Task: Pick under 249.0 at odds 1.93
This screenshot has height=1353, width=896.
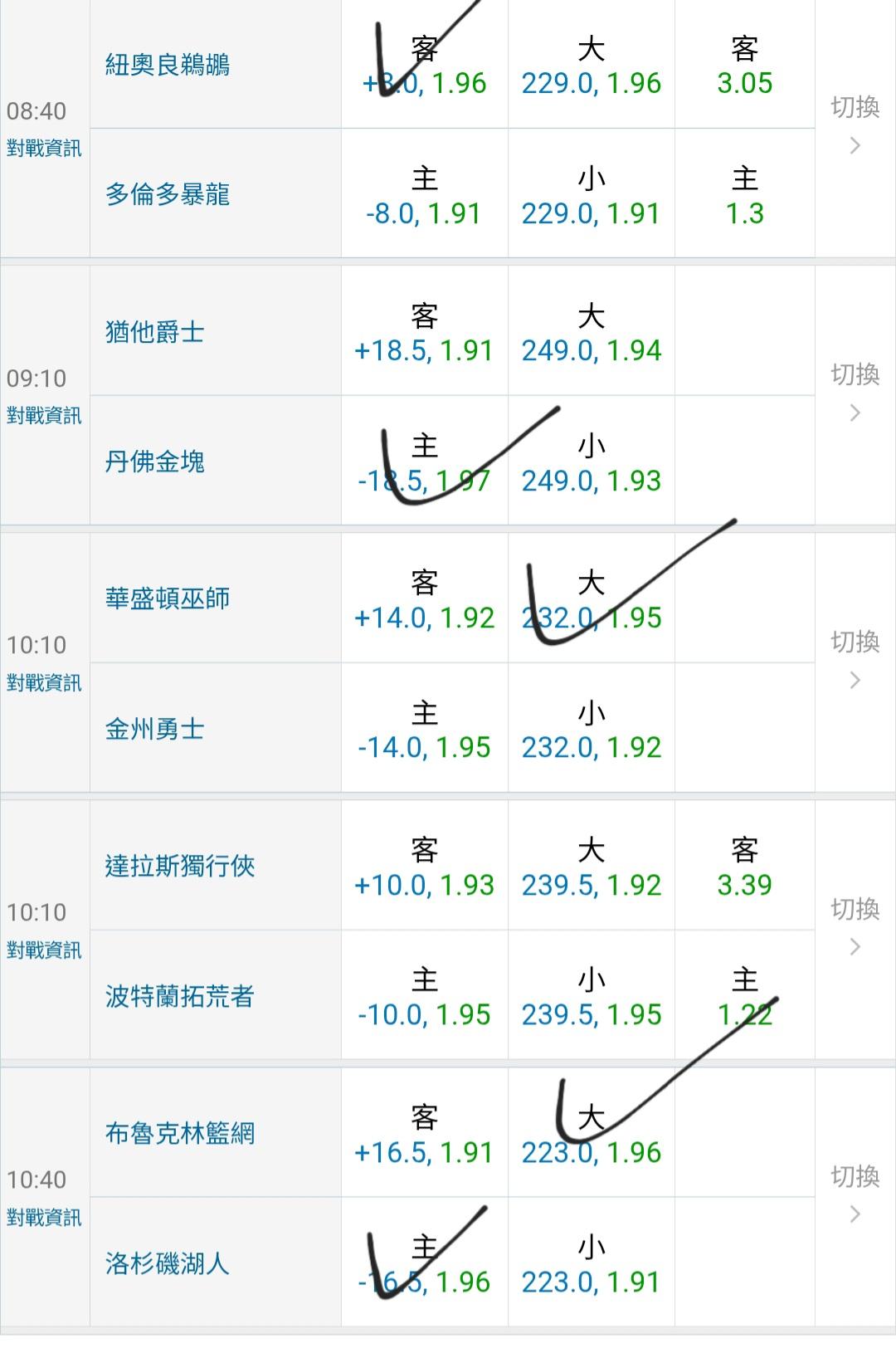Action: pos(591,463)
